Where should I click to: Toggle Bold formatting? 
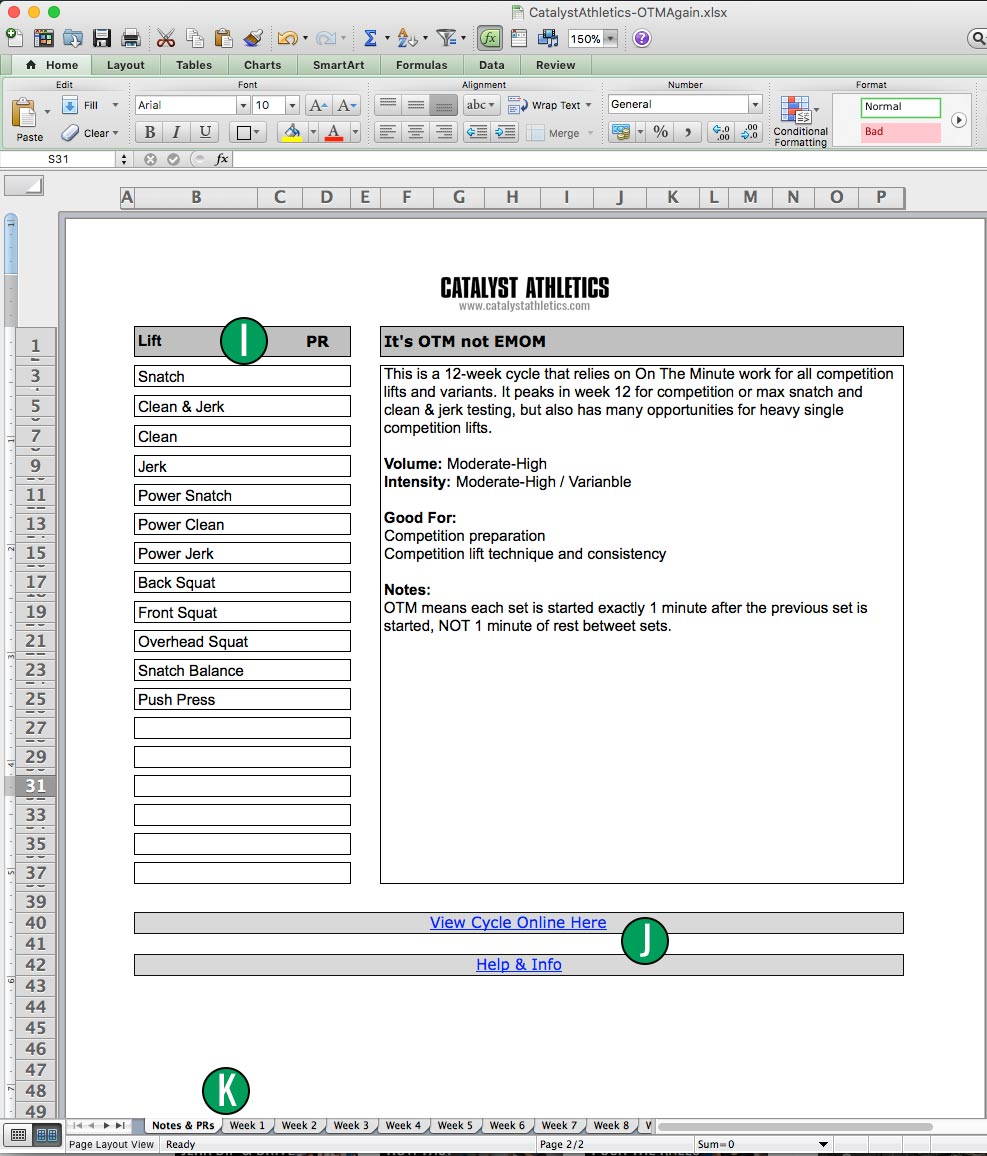pos(150,133)
